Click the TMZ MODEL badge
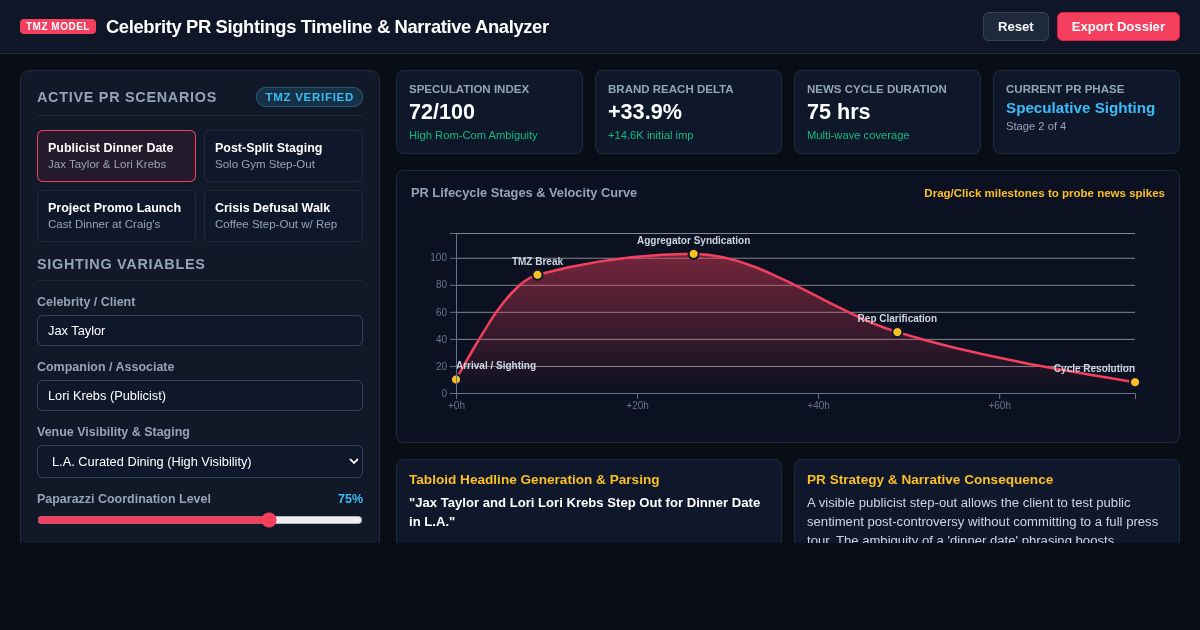 pos(58,26)
